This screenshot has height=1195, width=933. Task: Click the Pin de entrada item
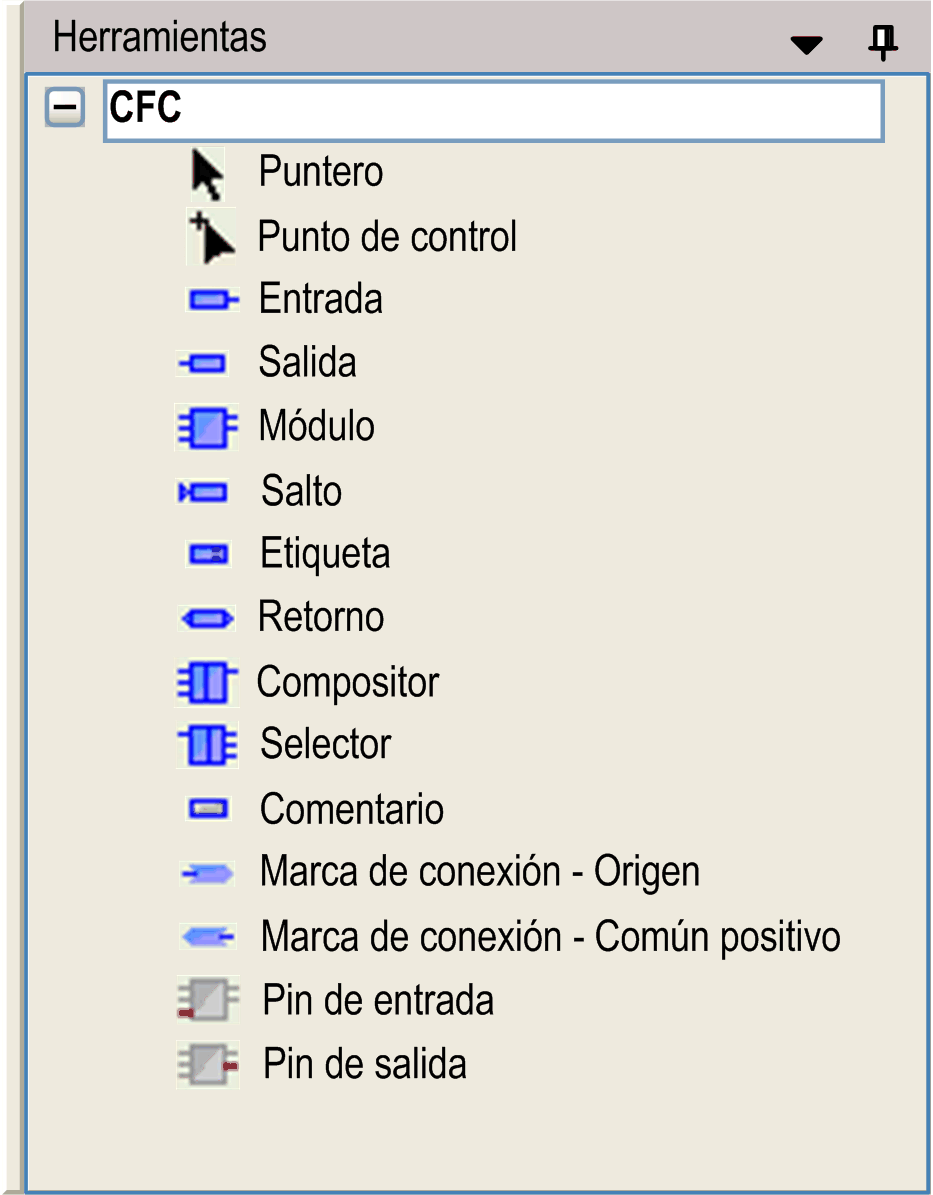pyautogui.click(x=378, y=1000)
